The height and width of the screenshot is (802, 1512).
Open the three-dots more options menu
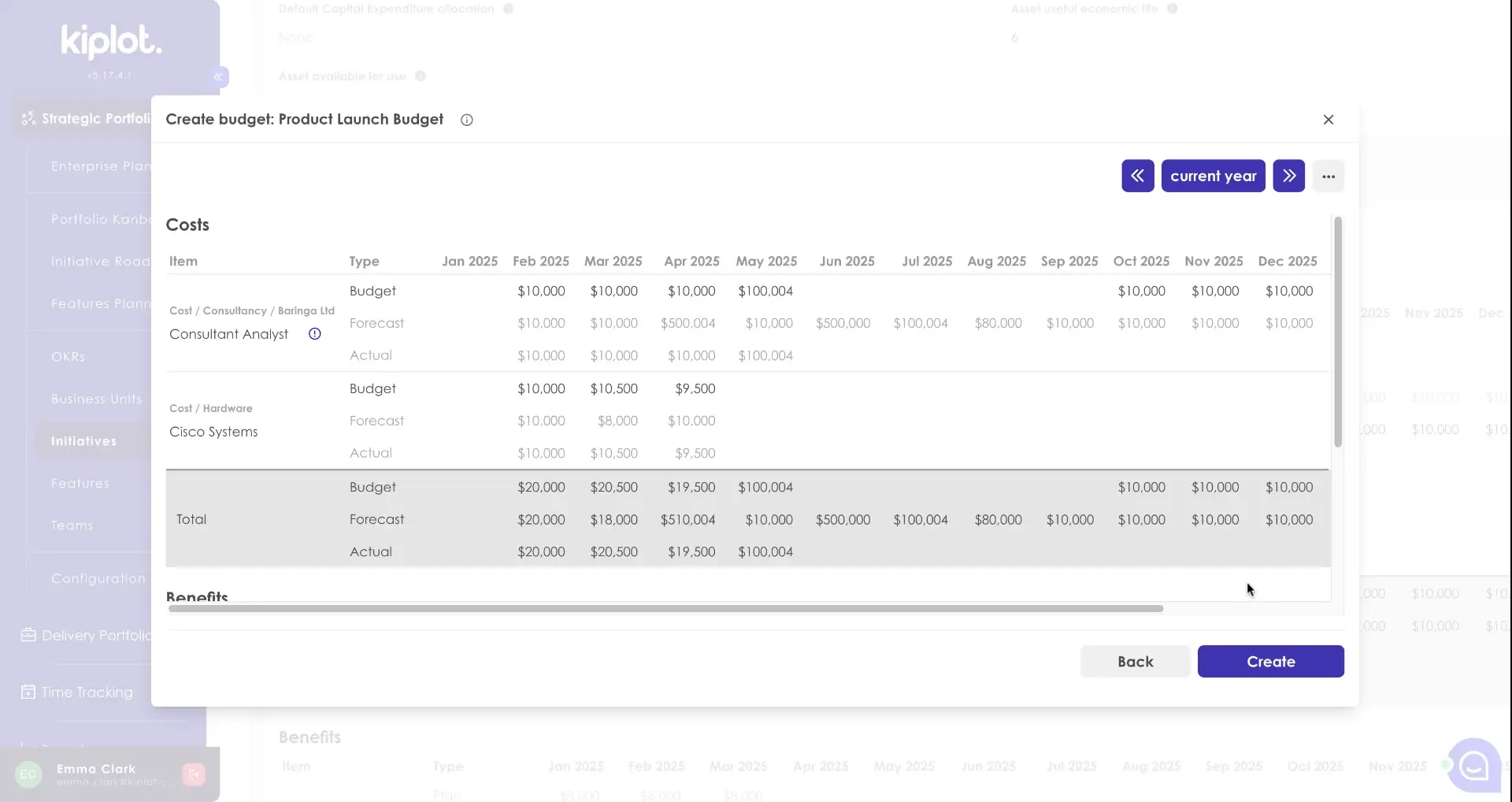tap(1328, 176)
